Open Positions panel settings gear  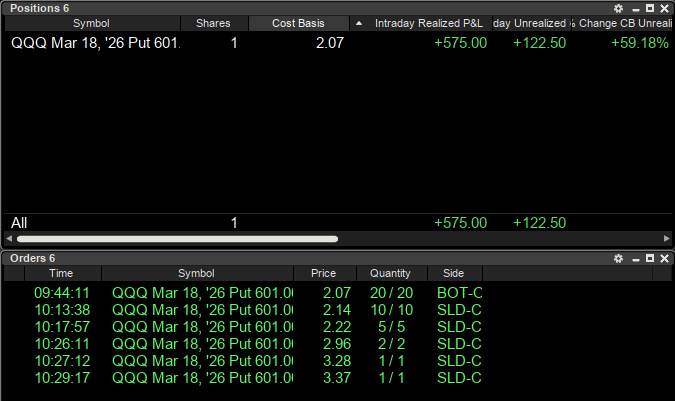tap(619, 9)
